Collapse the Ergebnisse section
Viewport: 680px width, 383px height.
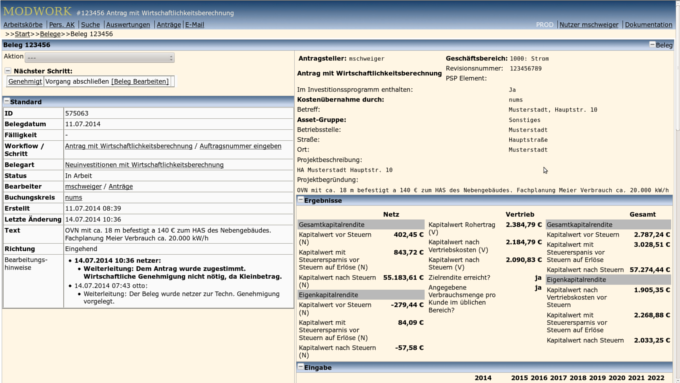[x=301, y=200]
